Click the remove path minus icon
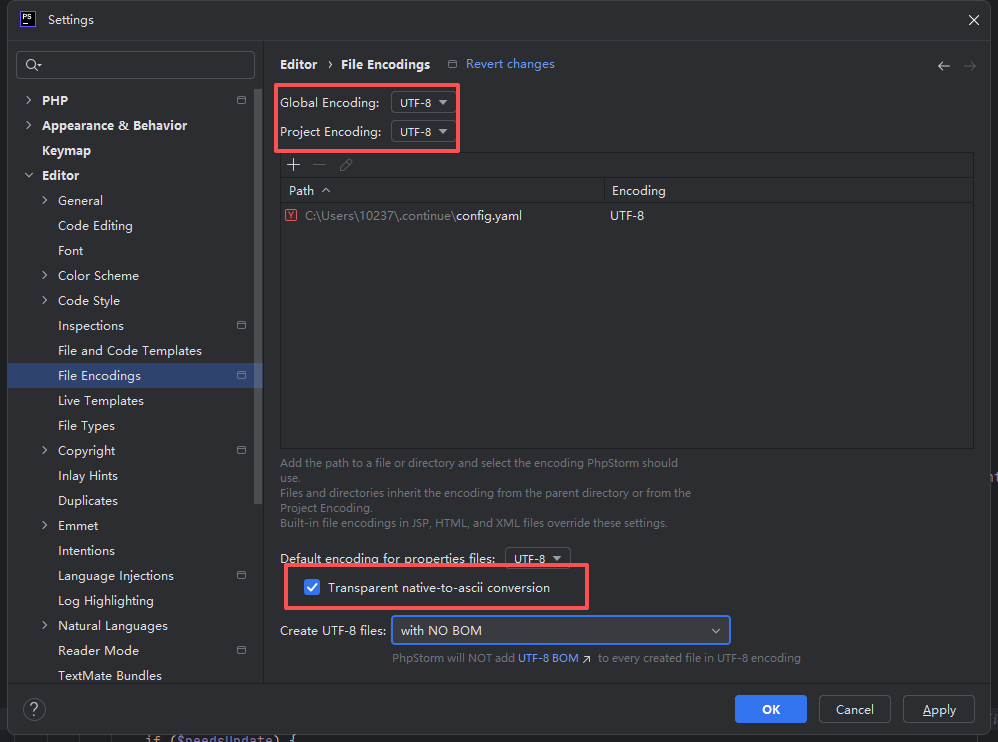 click(x=320, y=165)
